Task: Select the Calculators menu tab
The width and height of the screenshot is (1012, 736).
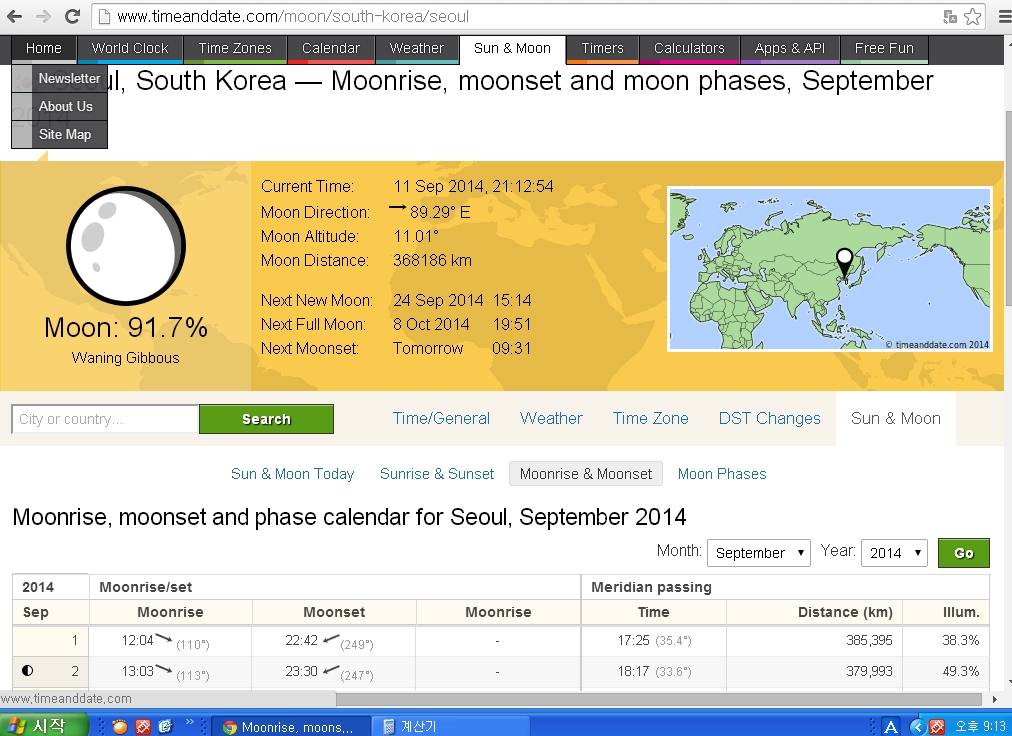Action: [689, 48]
